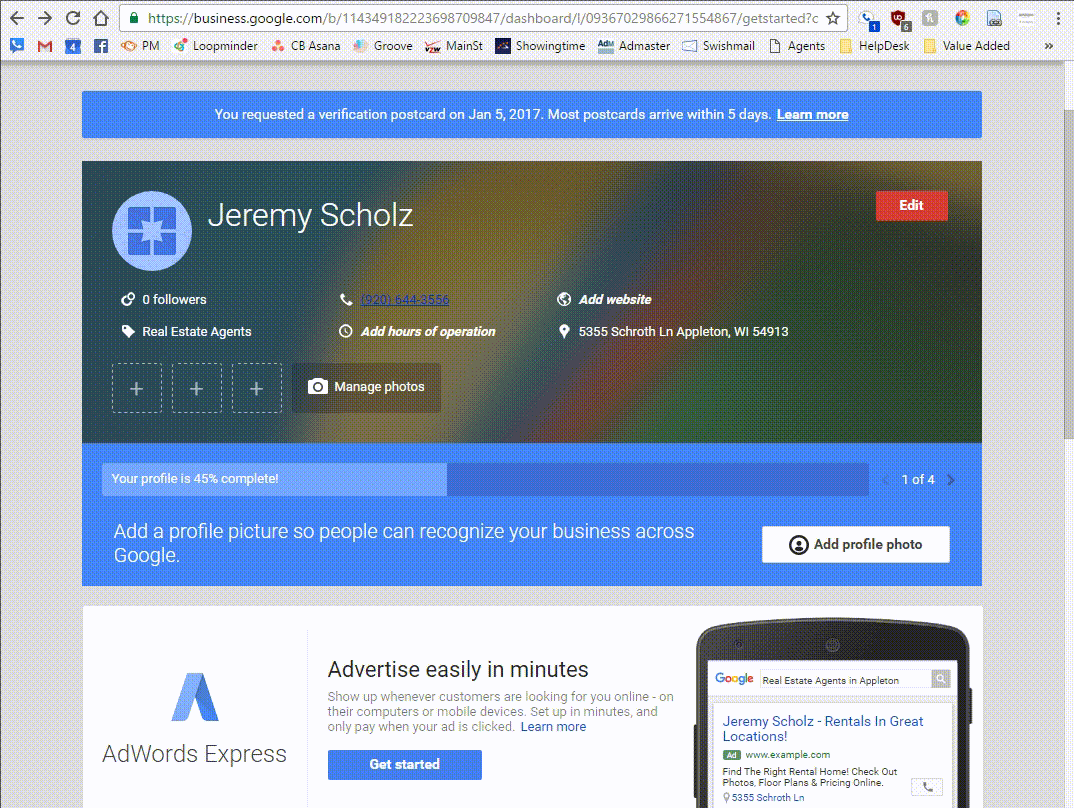Go to the previous profile suggestion
Screen dimensions: 1074x808
(x=886, y=480)
